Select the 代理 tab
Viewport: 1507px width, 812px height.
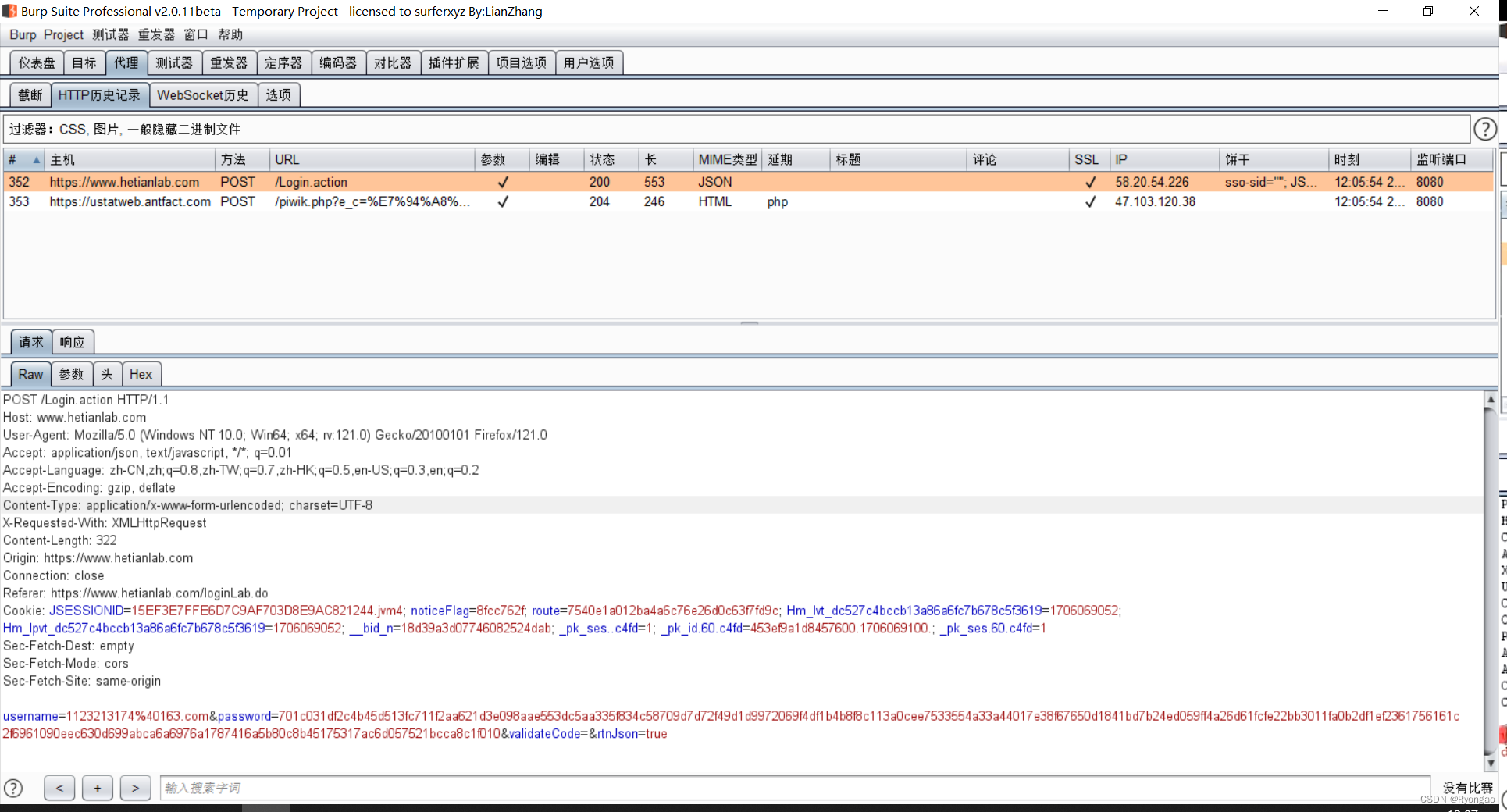(126, 62)
